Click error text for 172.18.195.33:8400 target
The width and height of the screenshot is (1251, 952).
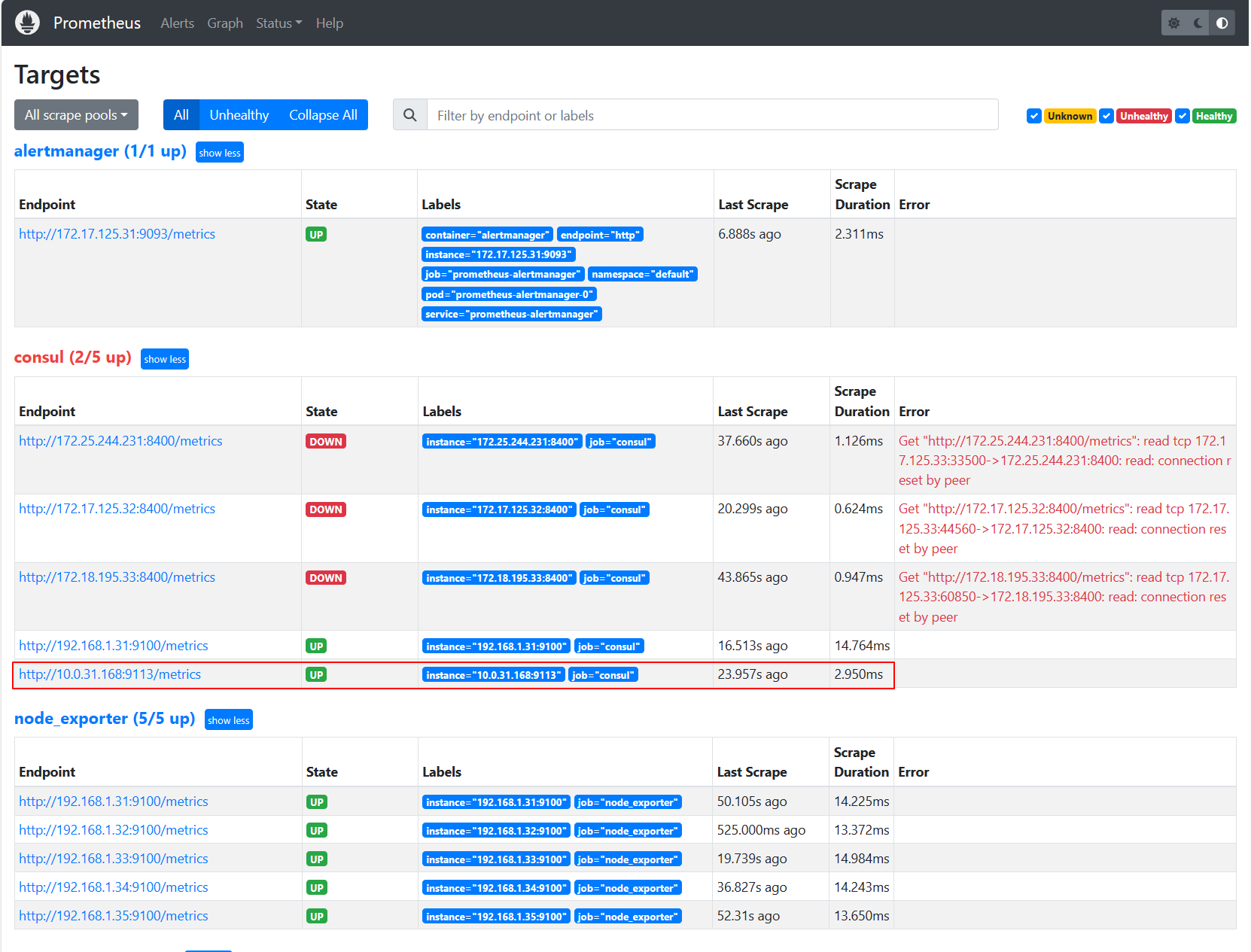(x=1064, y=597)
